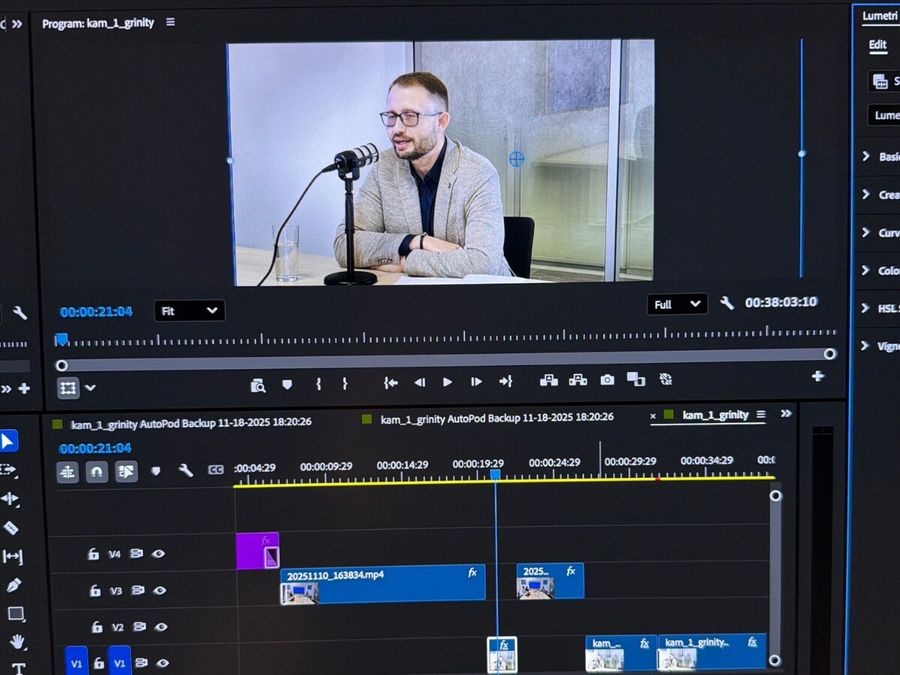Select the kam_1_grinity sequence tab

coord(715,414)
